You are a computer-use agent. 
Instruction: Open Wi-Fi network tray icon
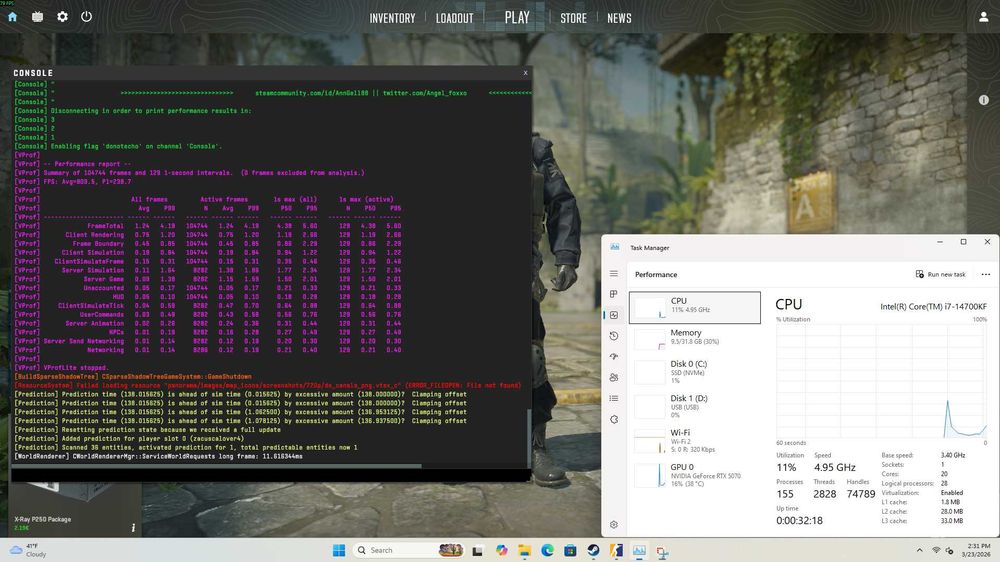click(936, 550)
